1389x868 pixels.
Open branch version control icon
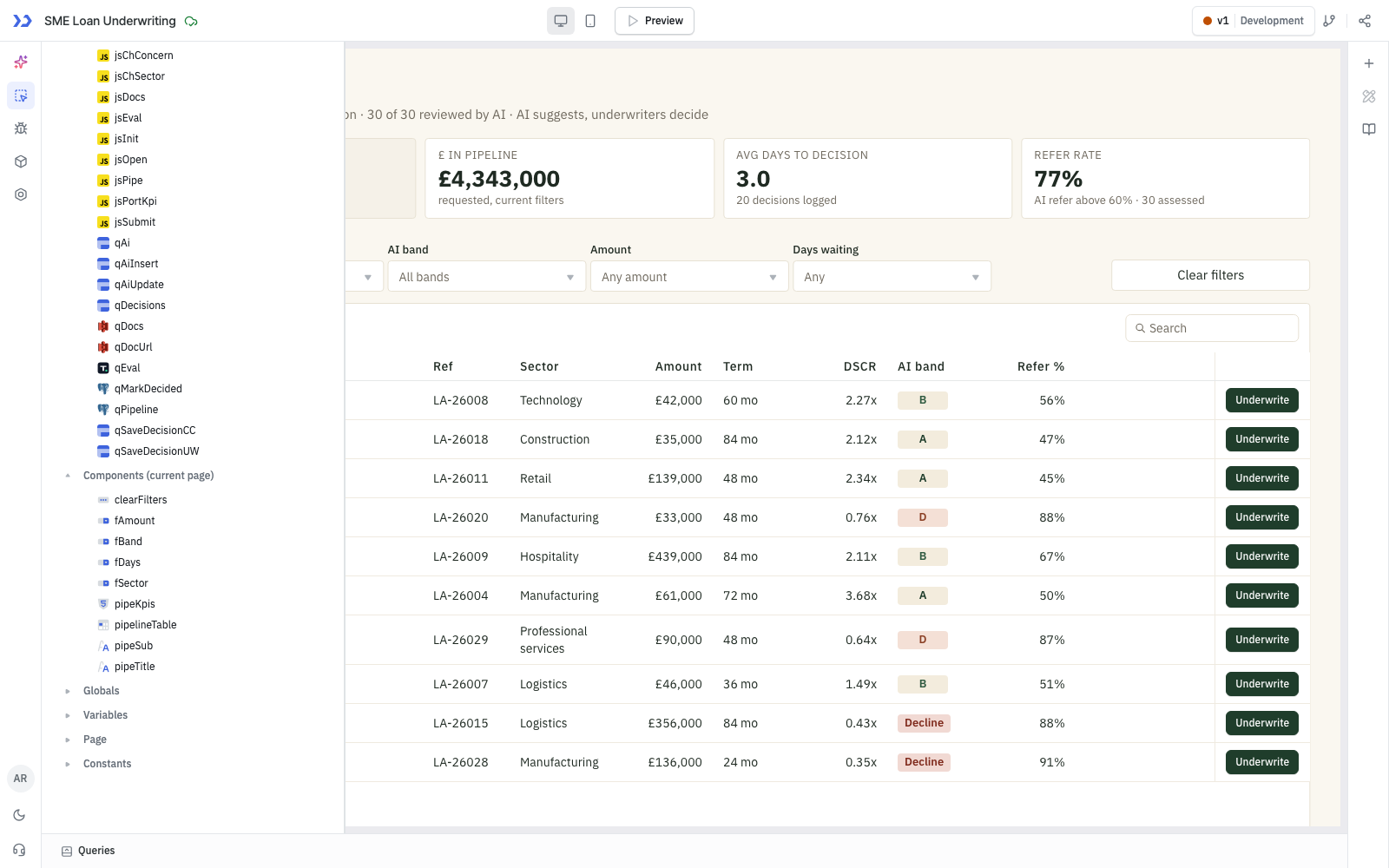pyautogui.click(x=1329, y=21)
